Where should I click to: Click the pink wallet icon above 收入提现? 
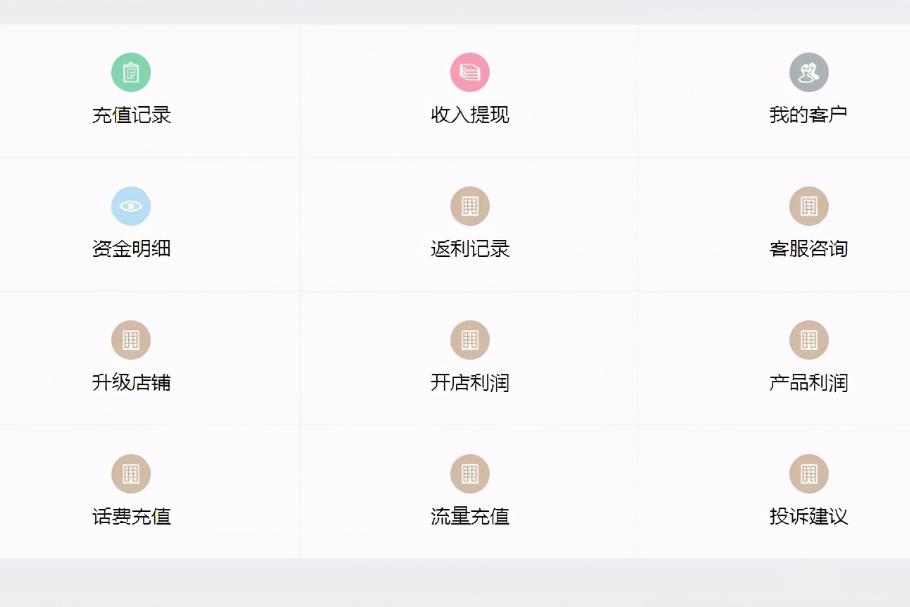pos(470,73)
